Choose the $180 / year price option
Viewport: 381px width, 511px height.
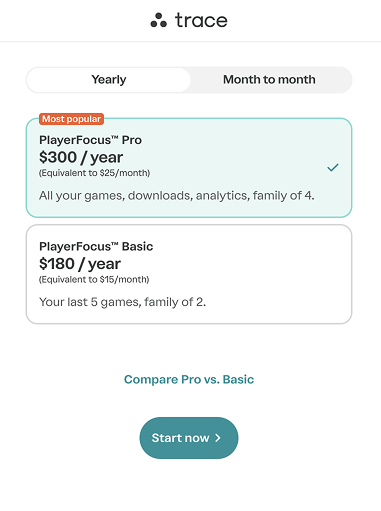pyautogui.click(x=80, y=264)
